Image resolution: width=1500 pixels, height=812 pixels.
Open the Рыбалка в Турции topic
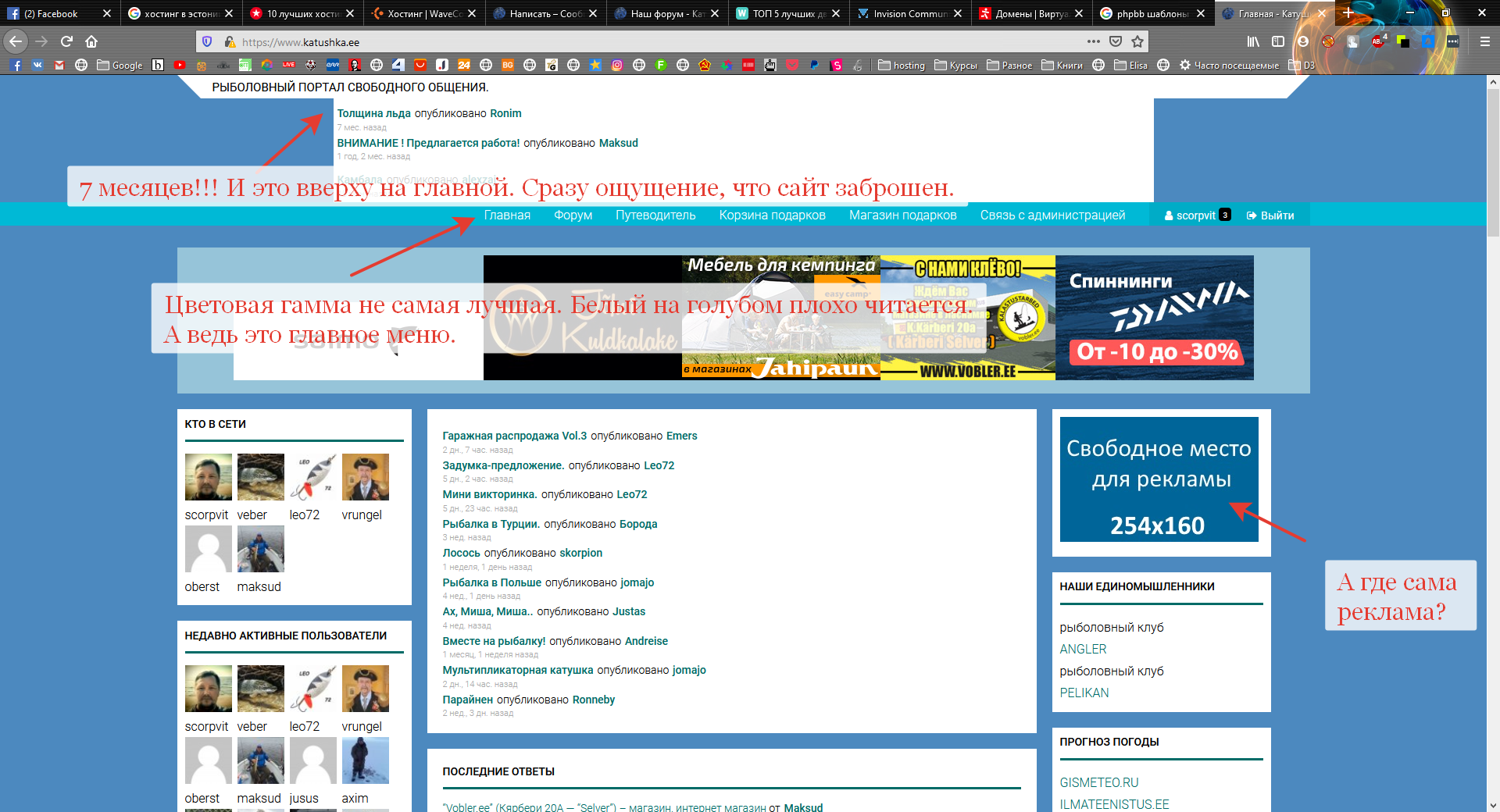tap(491, 524)
